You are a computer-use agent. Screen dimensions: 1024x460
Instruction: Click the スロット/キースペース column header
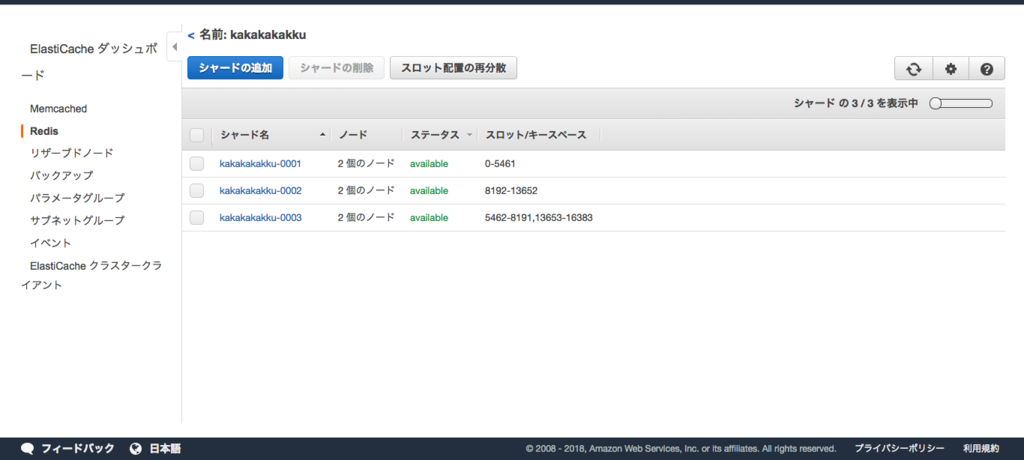[536, 135]
